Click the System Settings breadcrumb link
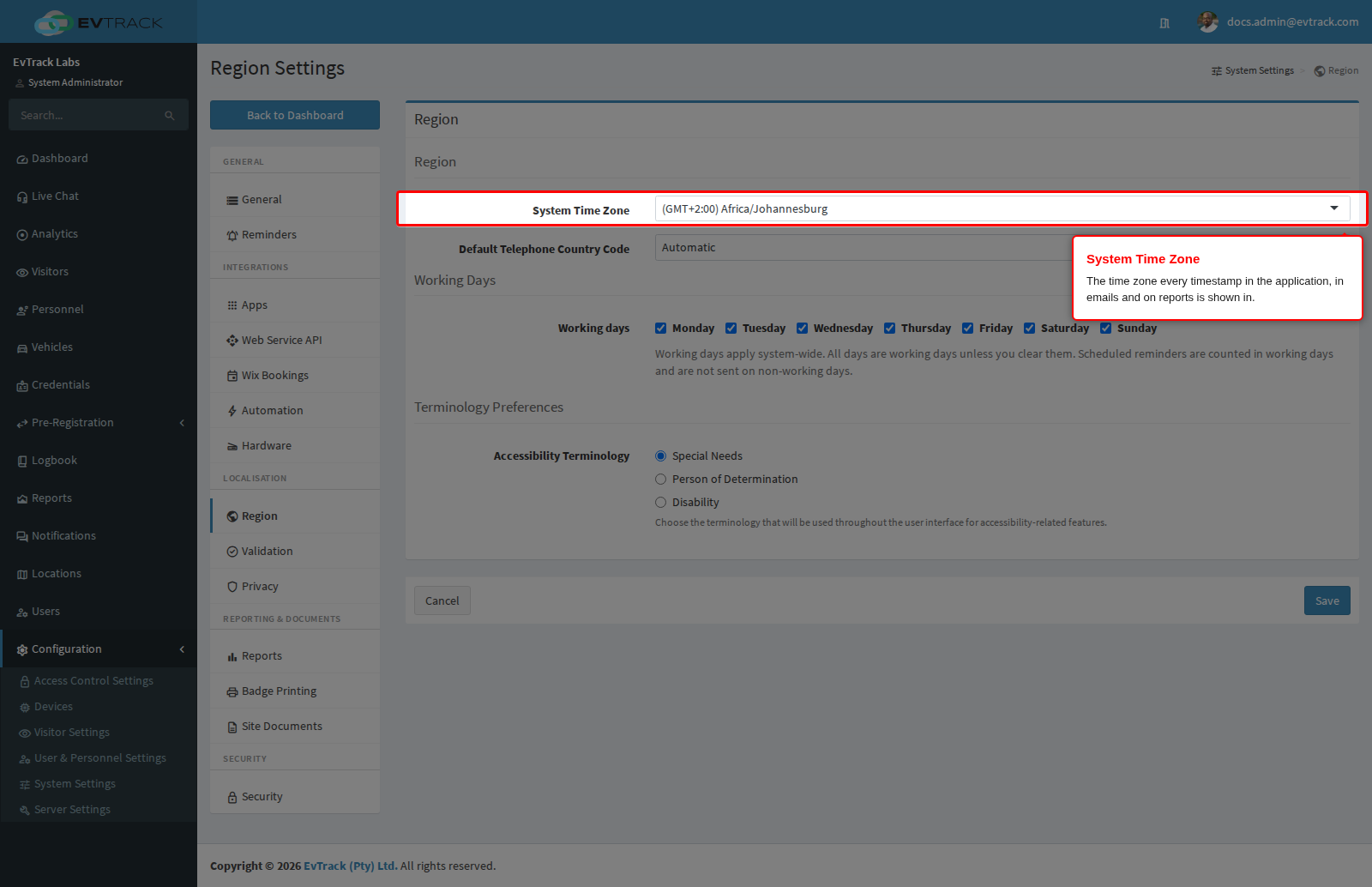 (x=1253, y=71)
